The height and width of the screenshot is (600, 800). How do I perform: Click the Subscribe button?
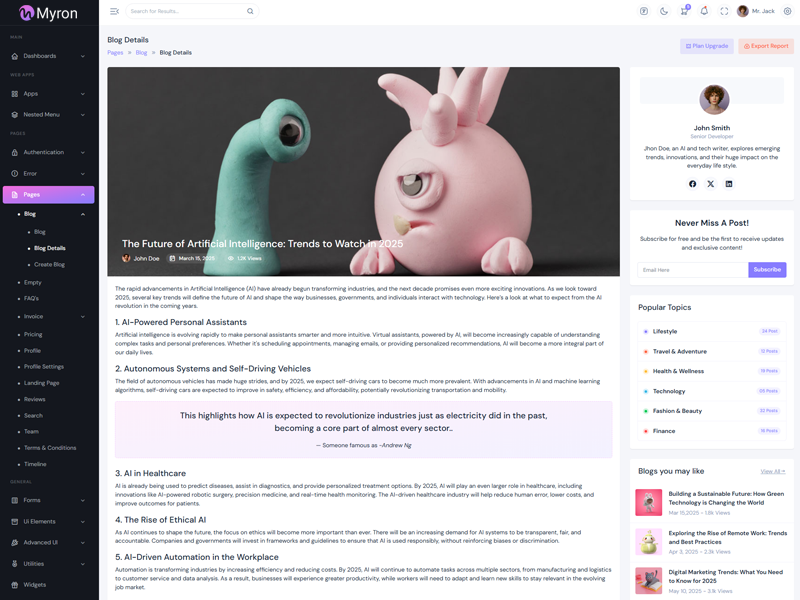point(767,270)
